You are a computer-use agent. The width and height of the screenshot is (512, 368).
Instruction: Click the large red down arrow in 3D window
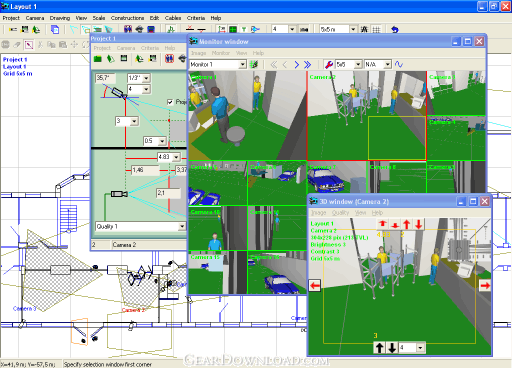pos(419,224)
